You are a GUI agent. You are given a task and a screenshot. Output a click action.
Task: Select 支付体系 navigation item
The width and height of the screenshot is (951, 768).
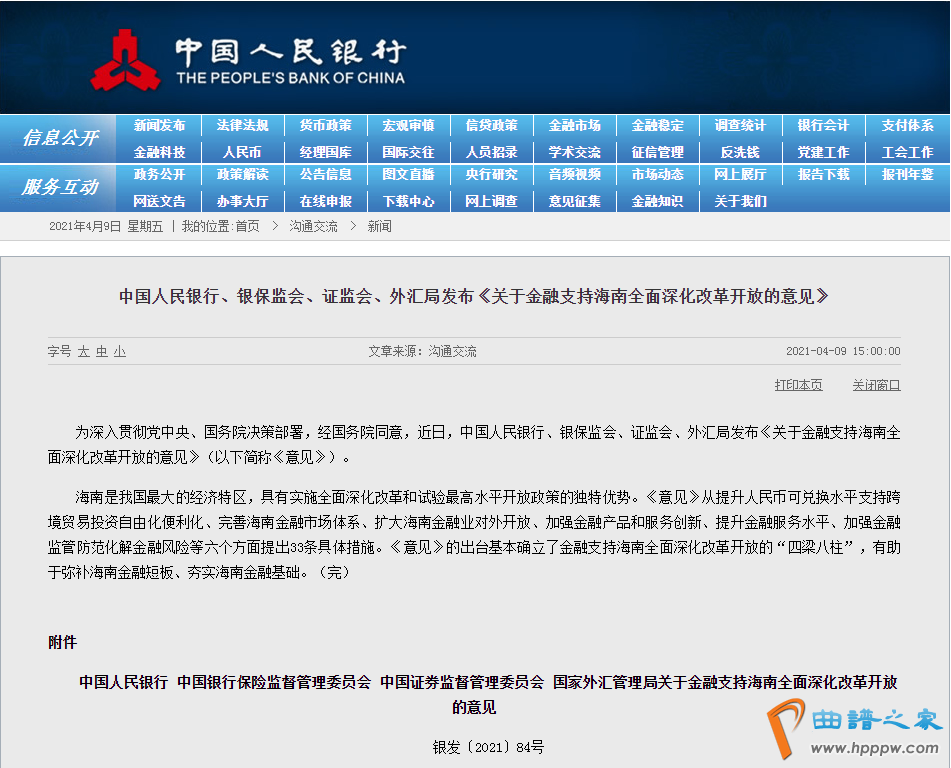click(907, 126)
